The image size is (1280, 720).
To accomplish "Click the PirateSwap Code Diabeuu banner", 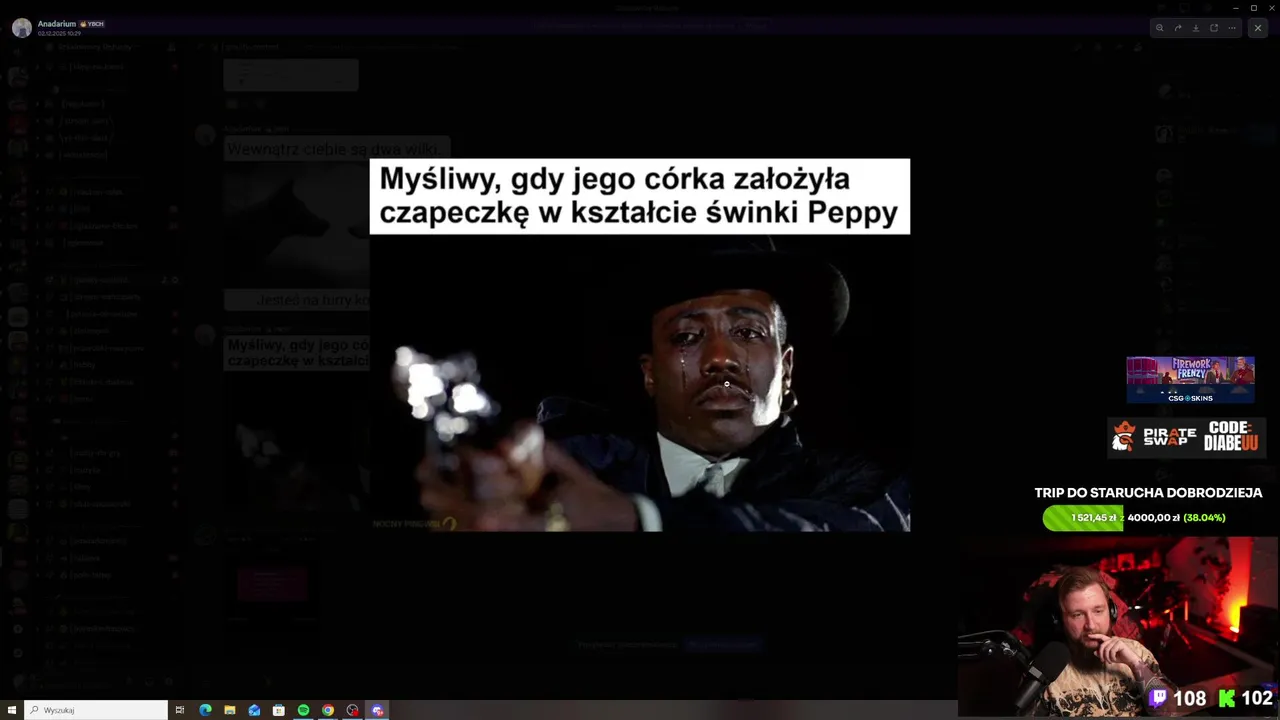I will 1186,436.
